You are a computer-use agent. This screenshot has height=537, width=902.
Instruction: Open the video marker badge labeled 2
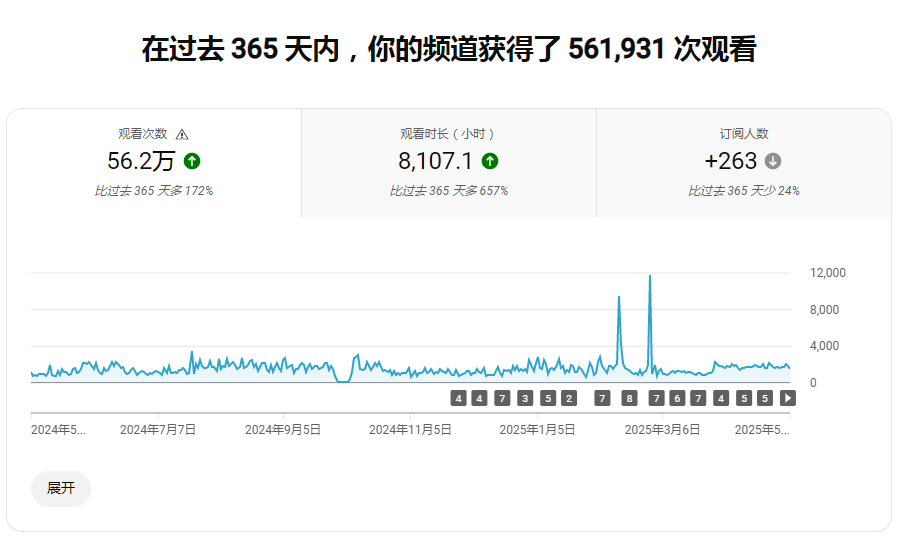pos(569,398)
